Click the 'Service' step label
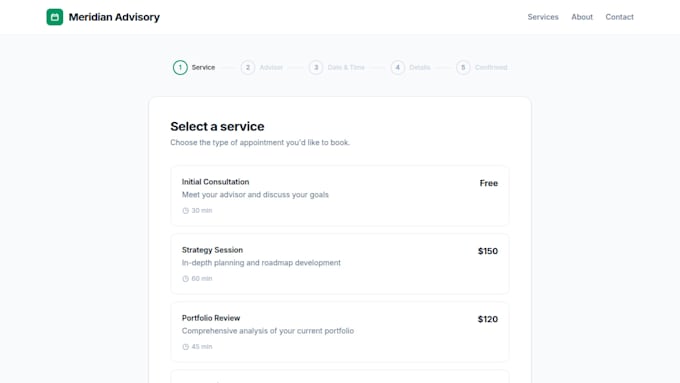The image size is (680, 383). pyautogui.click(x=203, y=67)
